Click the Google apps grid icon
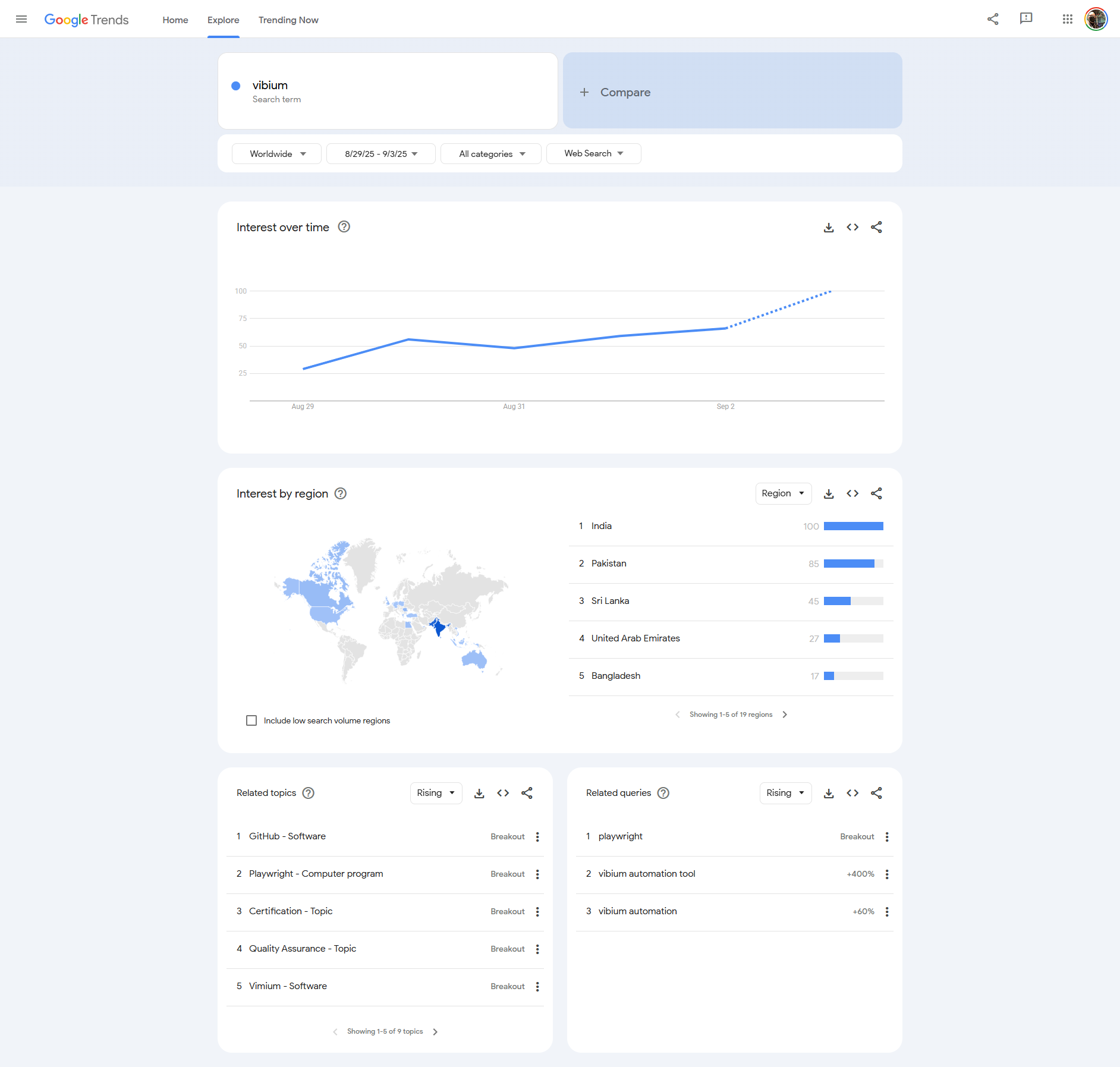The image size is (1120, 1067). pos(1067,19)
